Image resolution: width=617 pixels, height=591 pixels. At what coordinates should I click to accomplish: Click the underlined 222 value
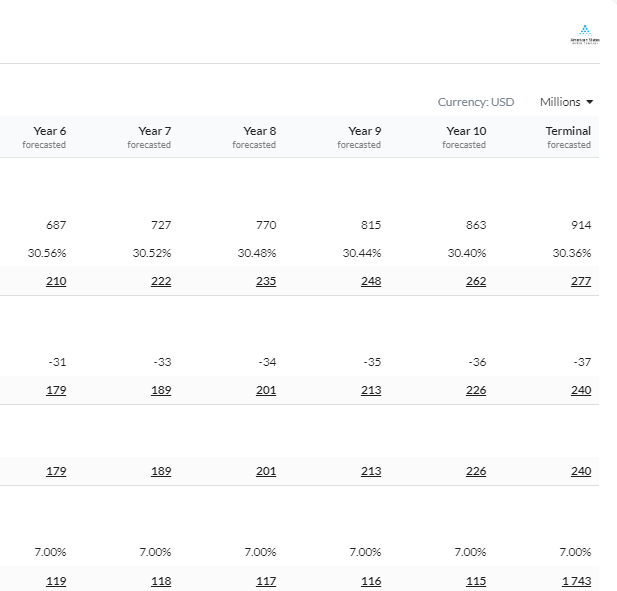pyautogui.click(x=161, y=281)
